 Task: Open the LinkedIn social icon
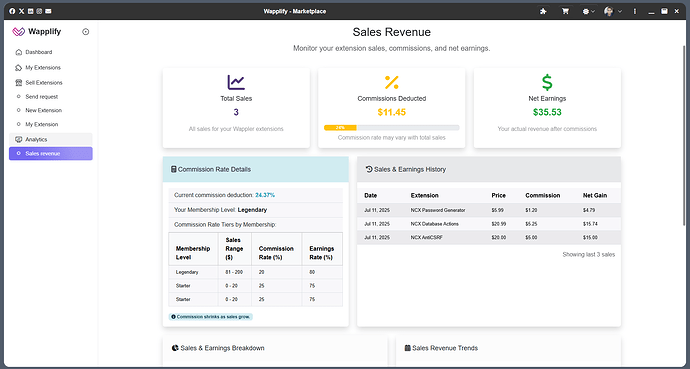point(30,11)
